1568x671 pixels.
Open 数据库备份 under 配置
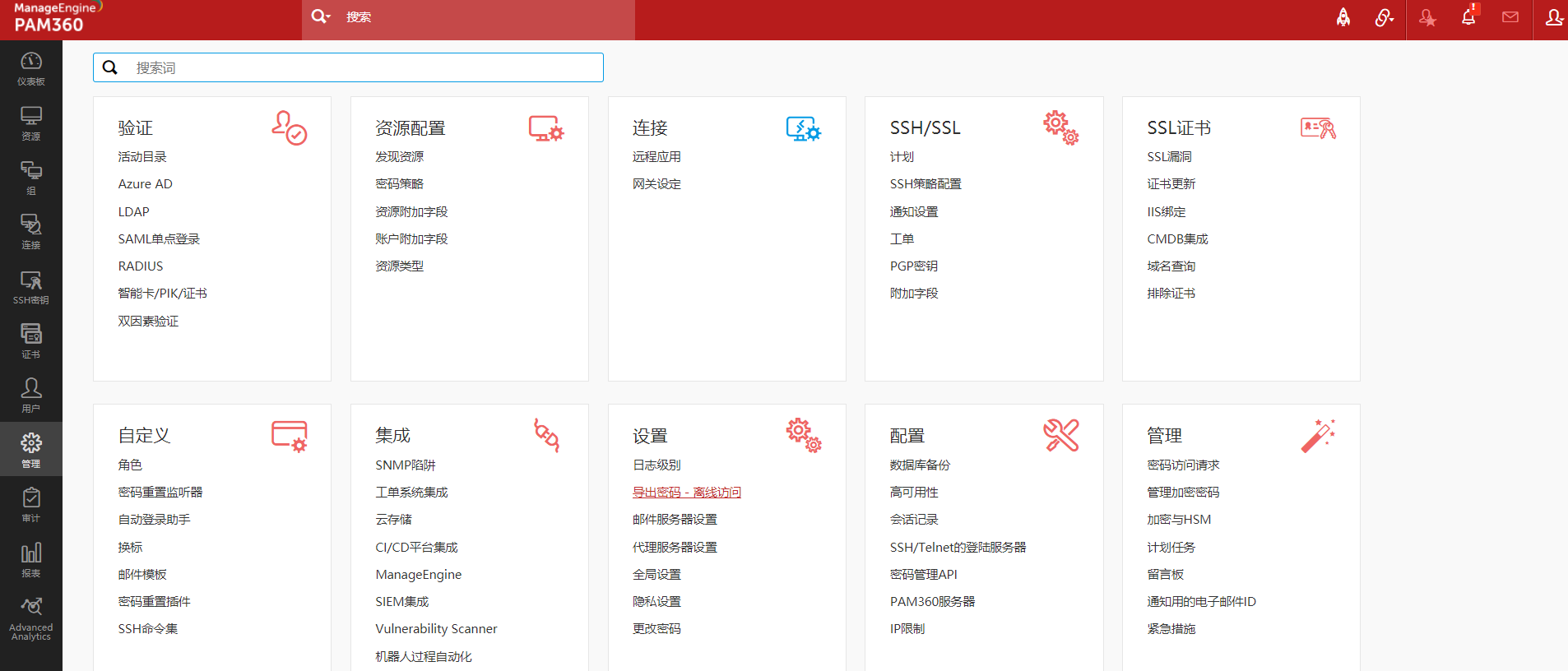[920, 465]
